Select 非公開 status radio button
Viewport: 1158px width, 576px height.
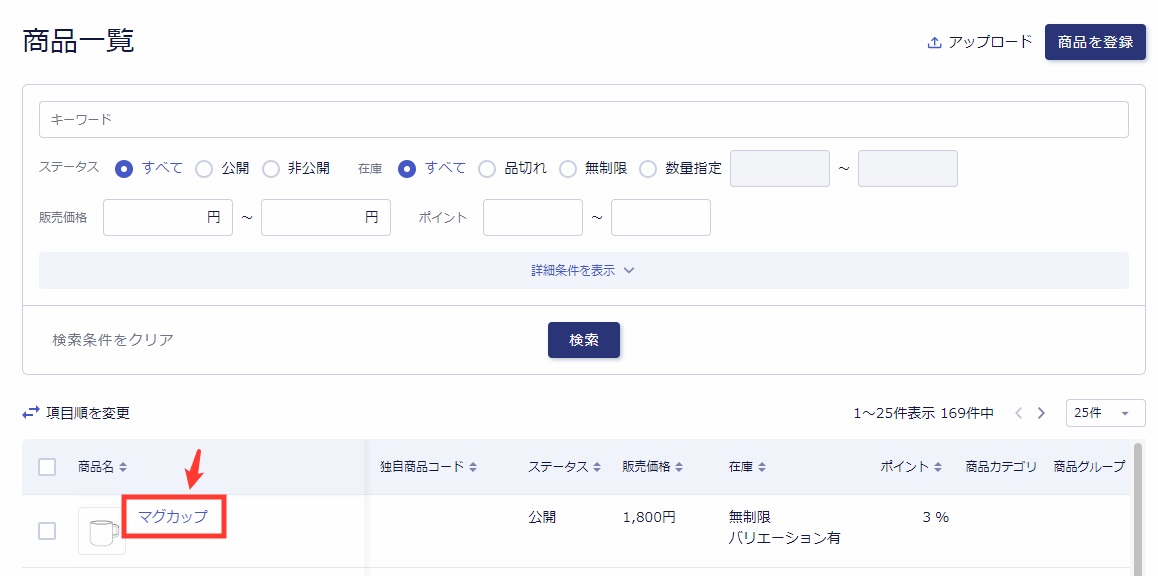tap(271, 169)
